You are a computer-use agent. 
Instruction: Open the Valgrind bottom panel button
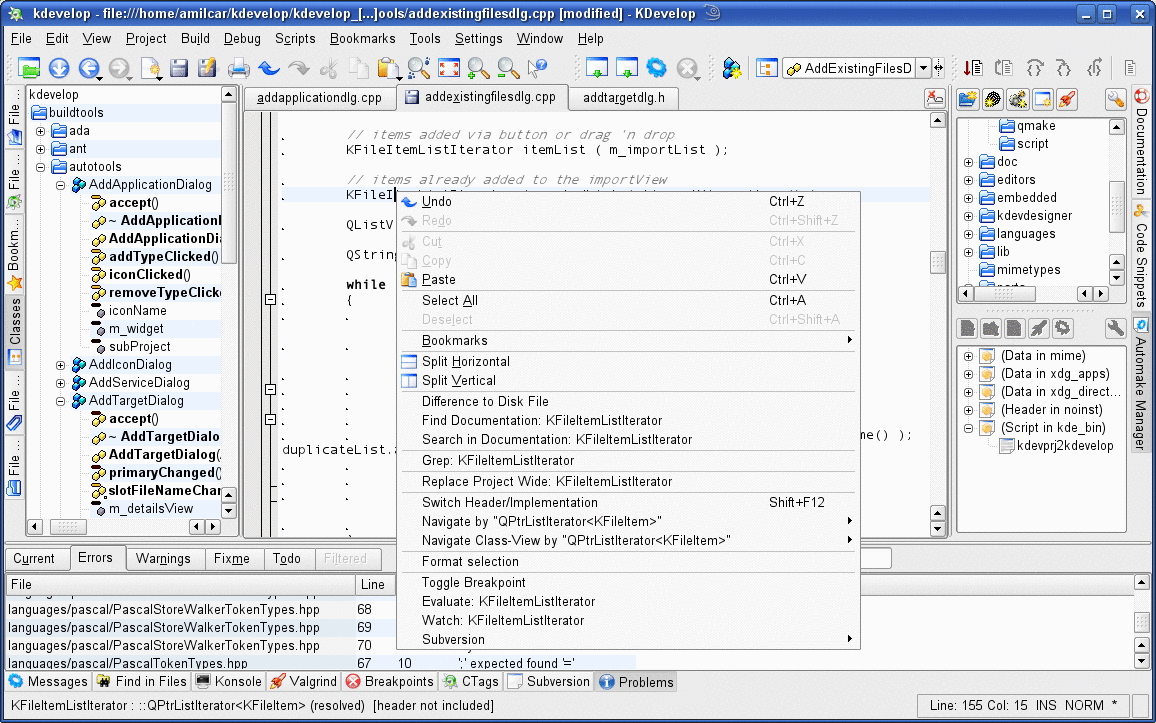click(x=304, y=682)
